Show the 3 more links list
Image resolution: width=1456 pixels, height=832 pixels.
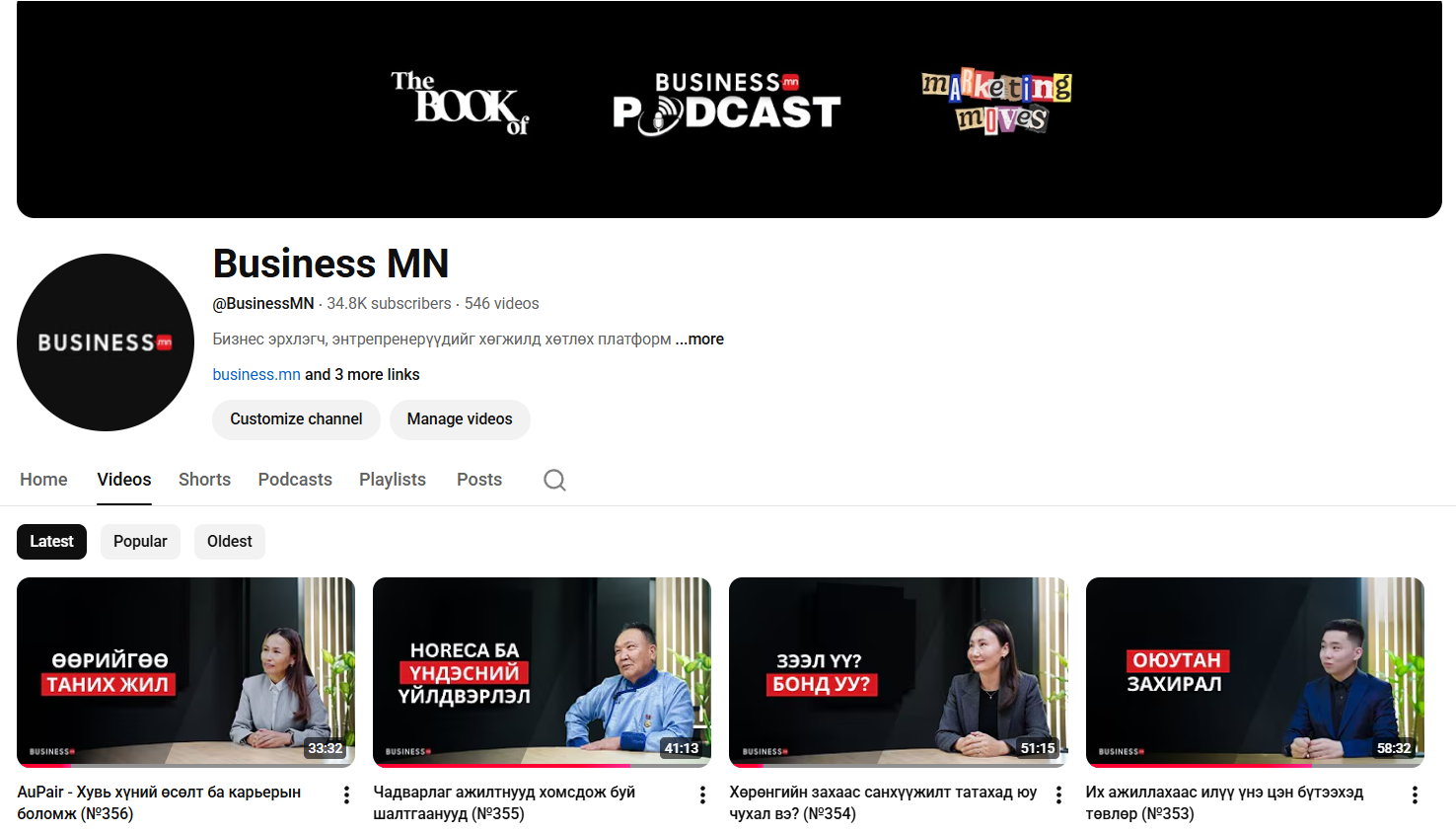(362, 375)
